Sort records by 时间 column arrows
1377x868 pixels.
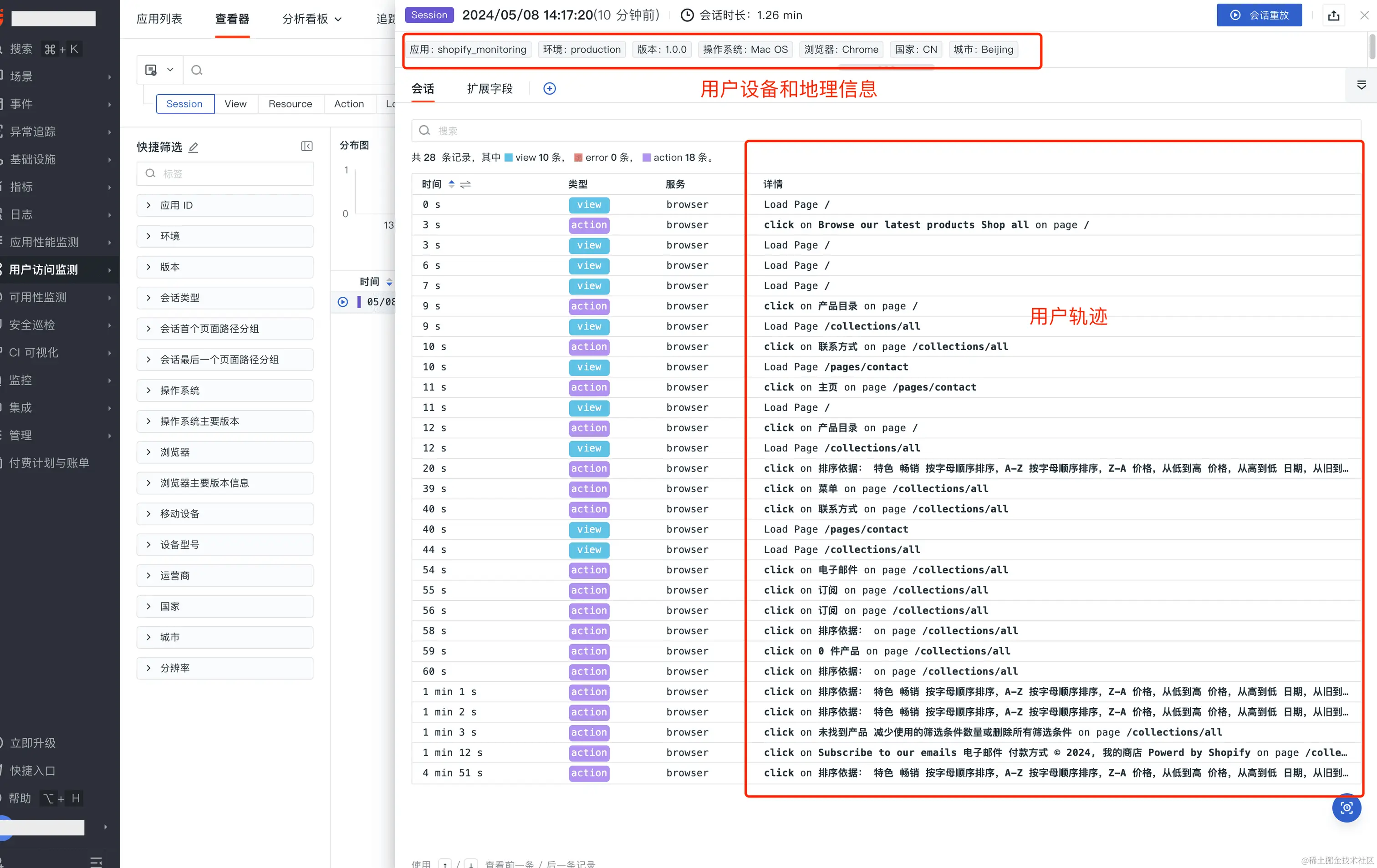point(451,184)
